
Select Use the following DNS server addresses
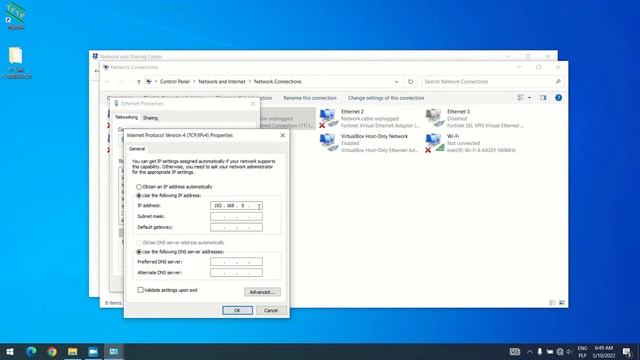click(139, 252)
